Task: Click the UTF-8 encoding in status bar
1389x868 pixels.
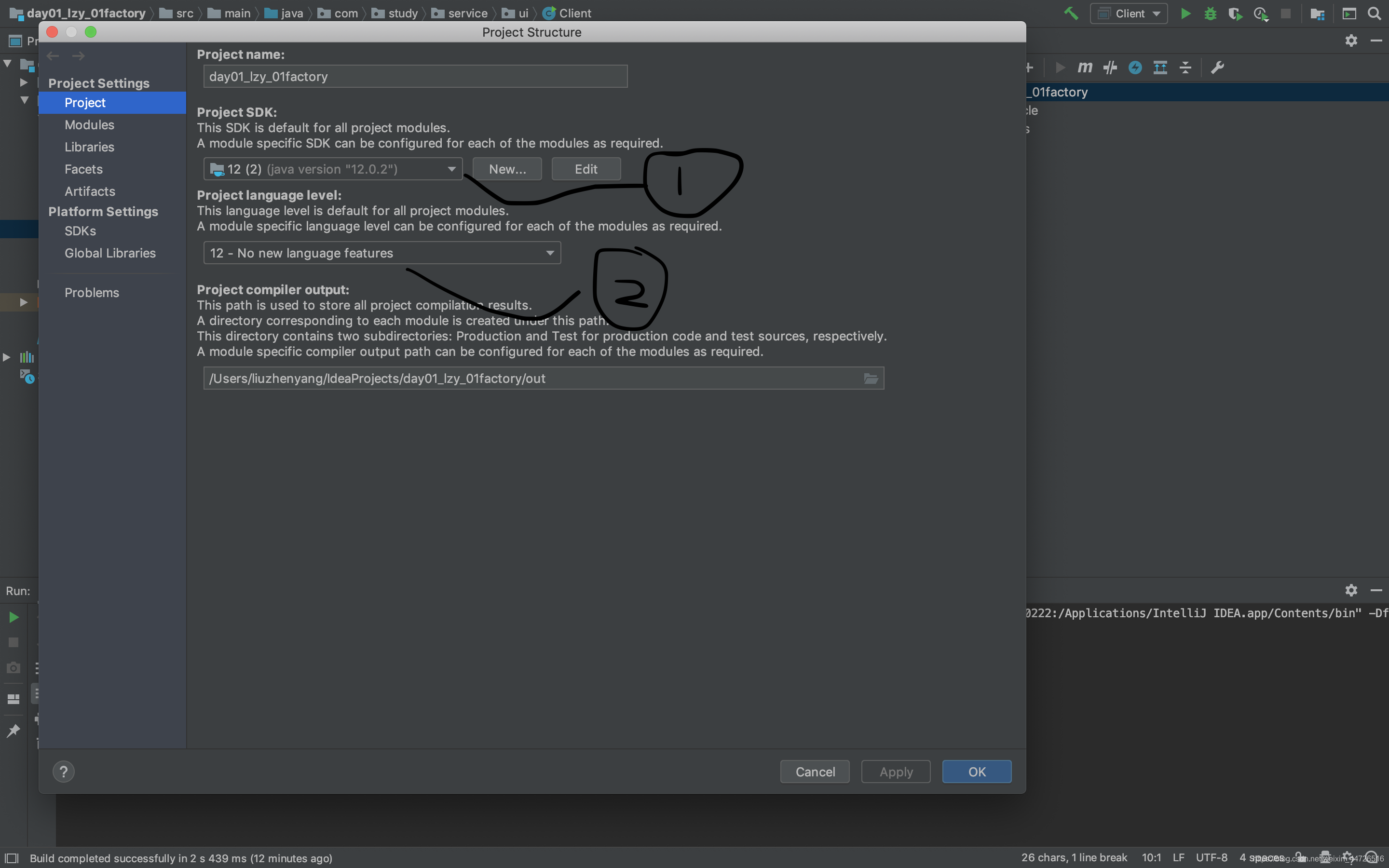Action: tap(1212, 858)
